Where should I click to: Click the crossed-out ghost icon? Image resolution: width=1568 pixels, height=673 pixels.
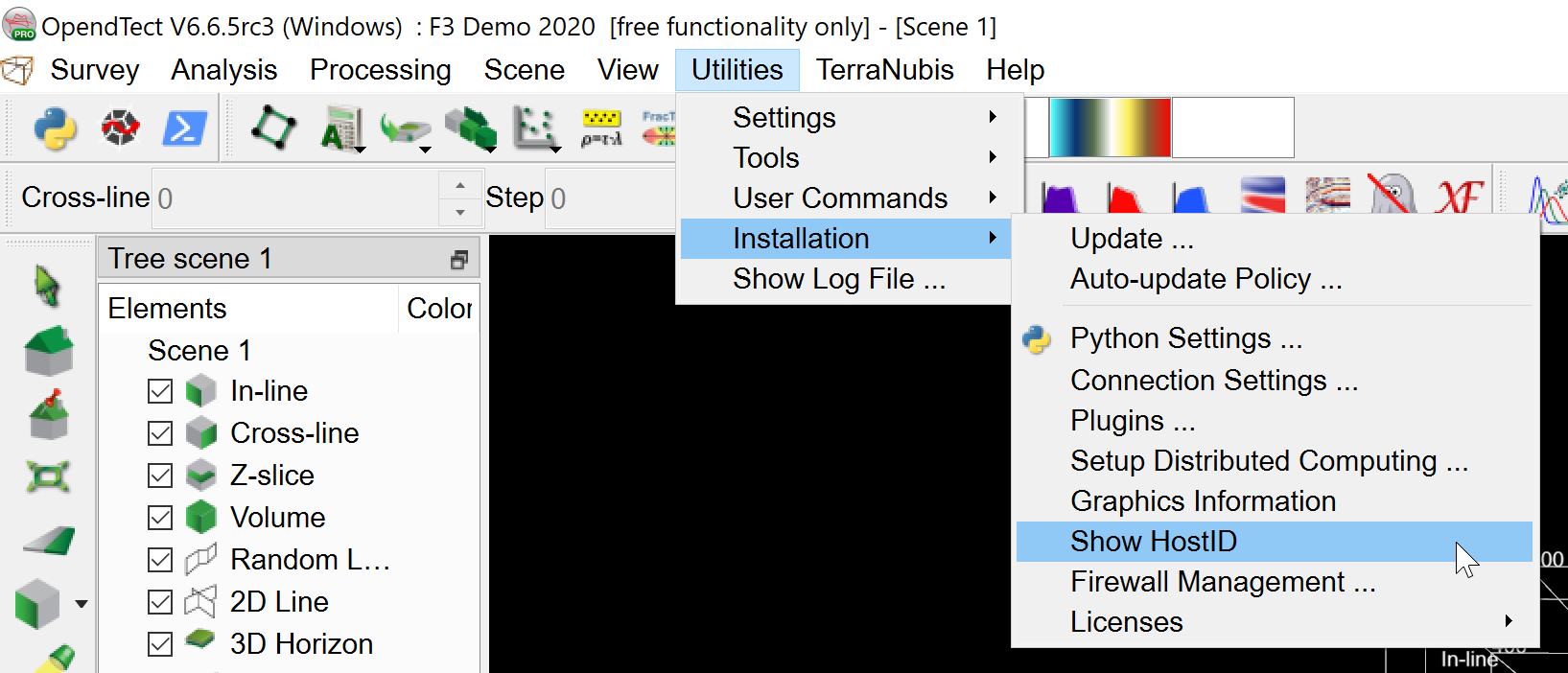tap(1392, 196)
